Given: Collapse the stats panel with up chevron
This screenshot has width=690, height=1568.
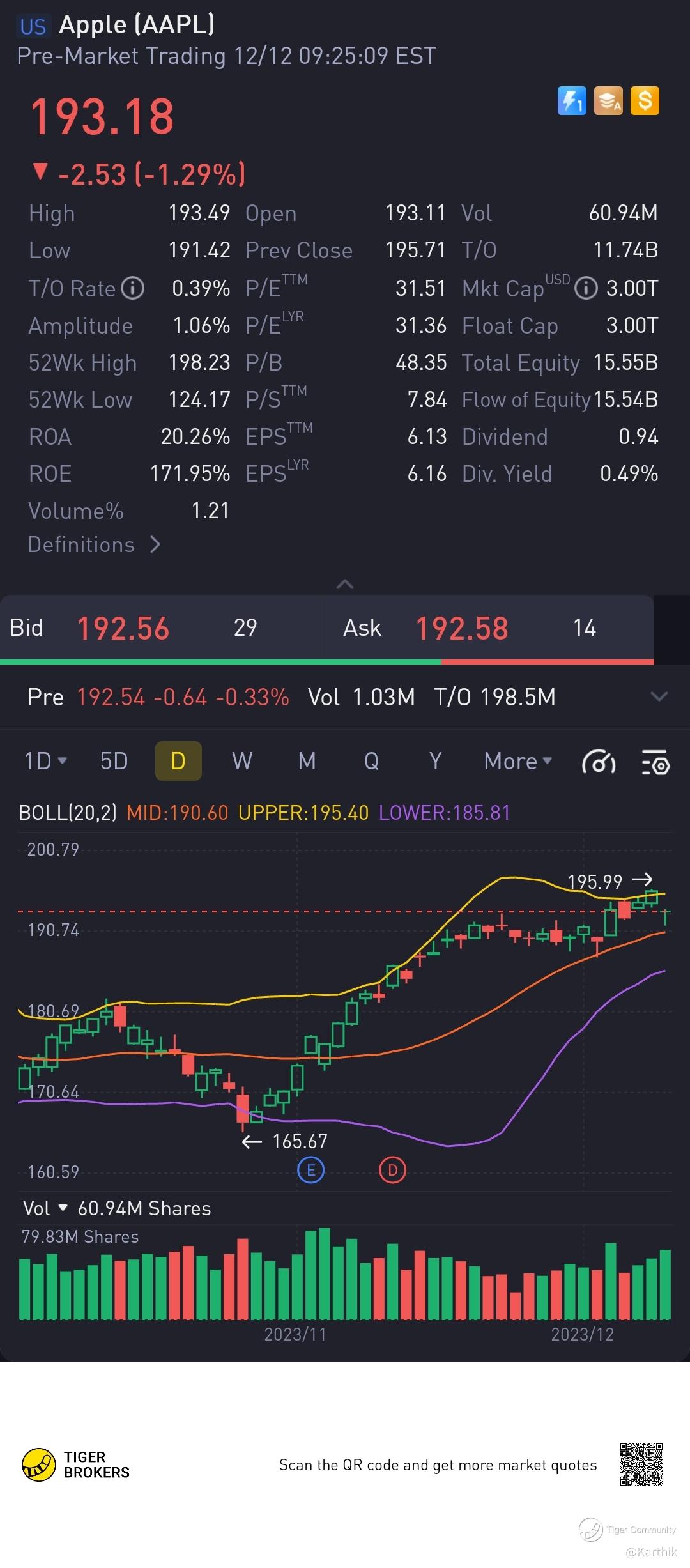Looking at the screenshot, I should pos(345,584).
